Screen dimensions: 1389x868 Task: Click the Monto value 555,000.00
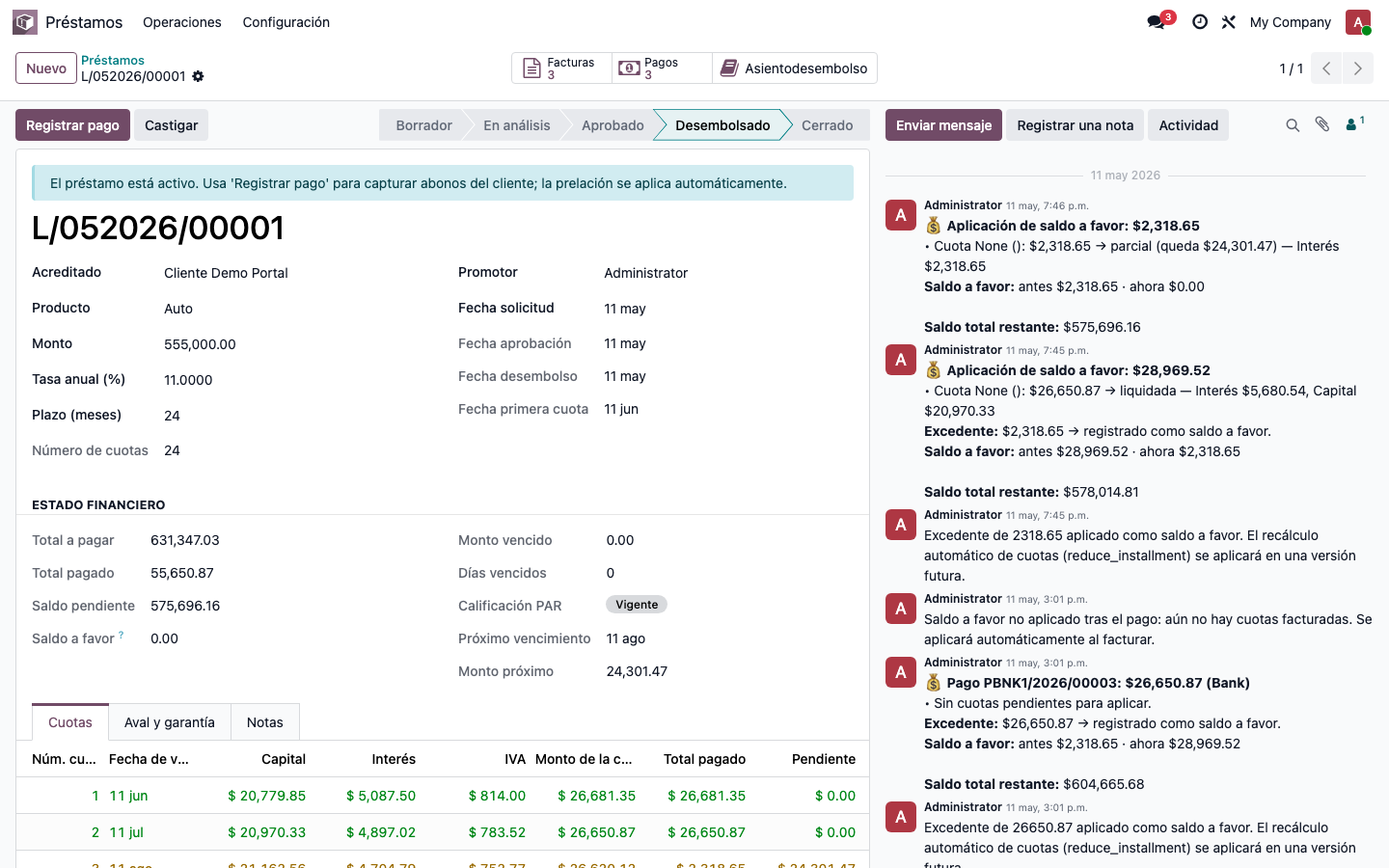click(200, 344)
